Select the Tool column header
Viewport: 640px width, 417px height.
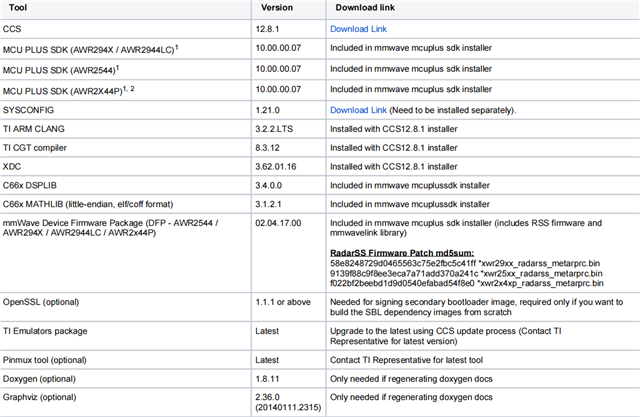point(18,8)
